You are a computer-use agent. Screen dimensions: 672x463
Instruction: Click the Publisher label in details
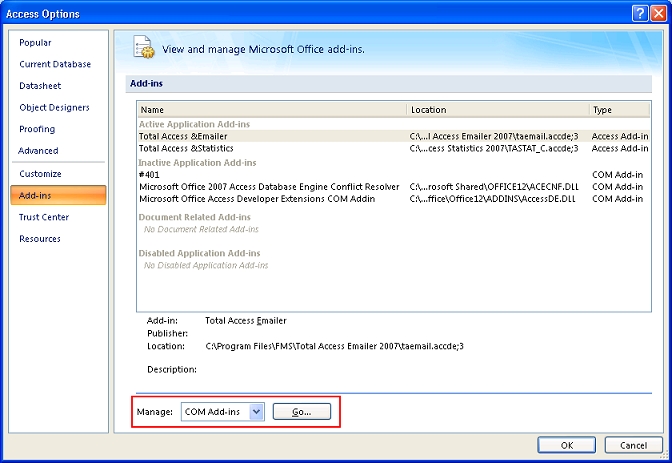[x=167, y=333]
